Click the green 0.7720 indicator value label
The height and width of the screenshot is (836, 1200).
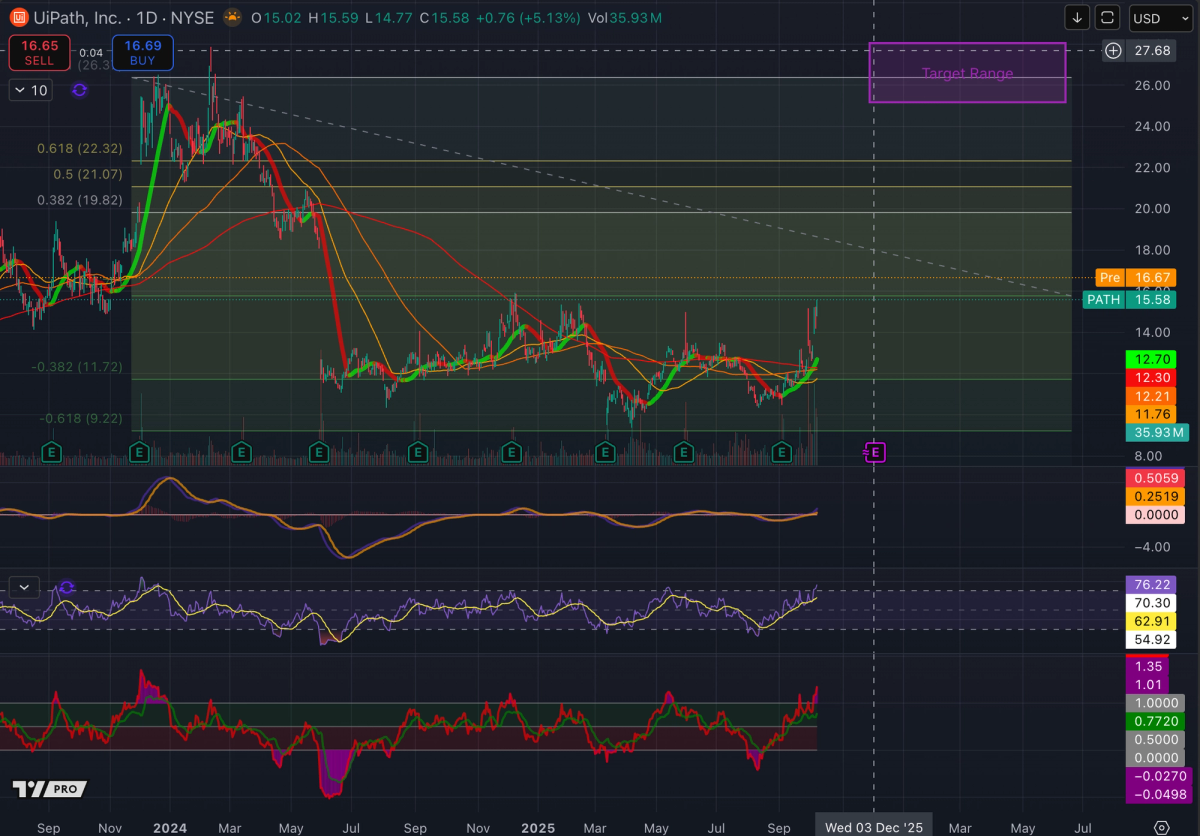click(x=1155, y=721)
